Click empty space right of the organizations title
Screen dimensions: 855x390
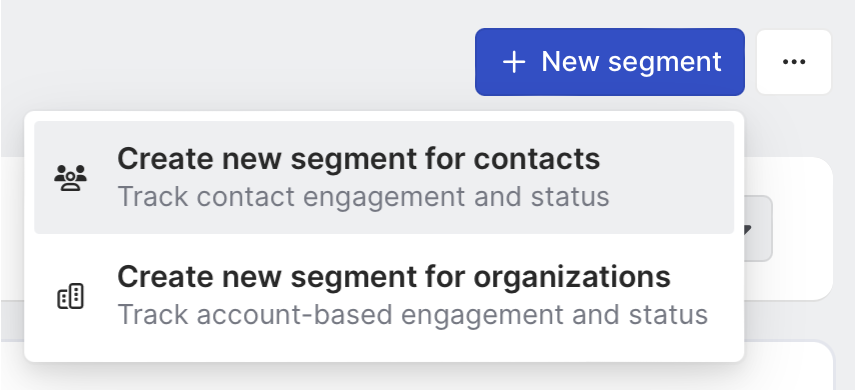(x=702, y=277)
